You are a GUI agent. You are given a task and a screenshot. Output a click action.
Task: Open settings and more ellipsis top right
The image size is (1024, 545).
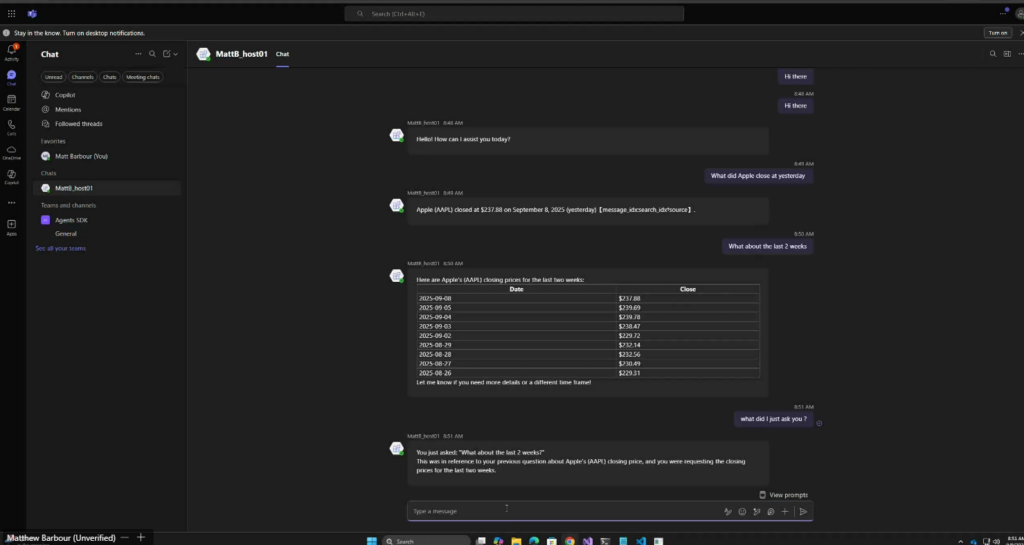[x=1003, y=14]
